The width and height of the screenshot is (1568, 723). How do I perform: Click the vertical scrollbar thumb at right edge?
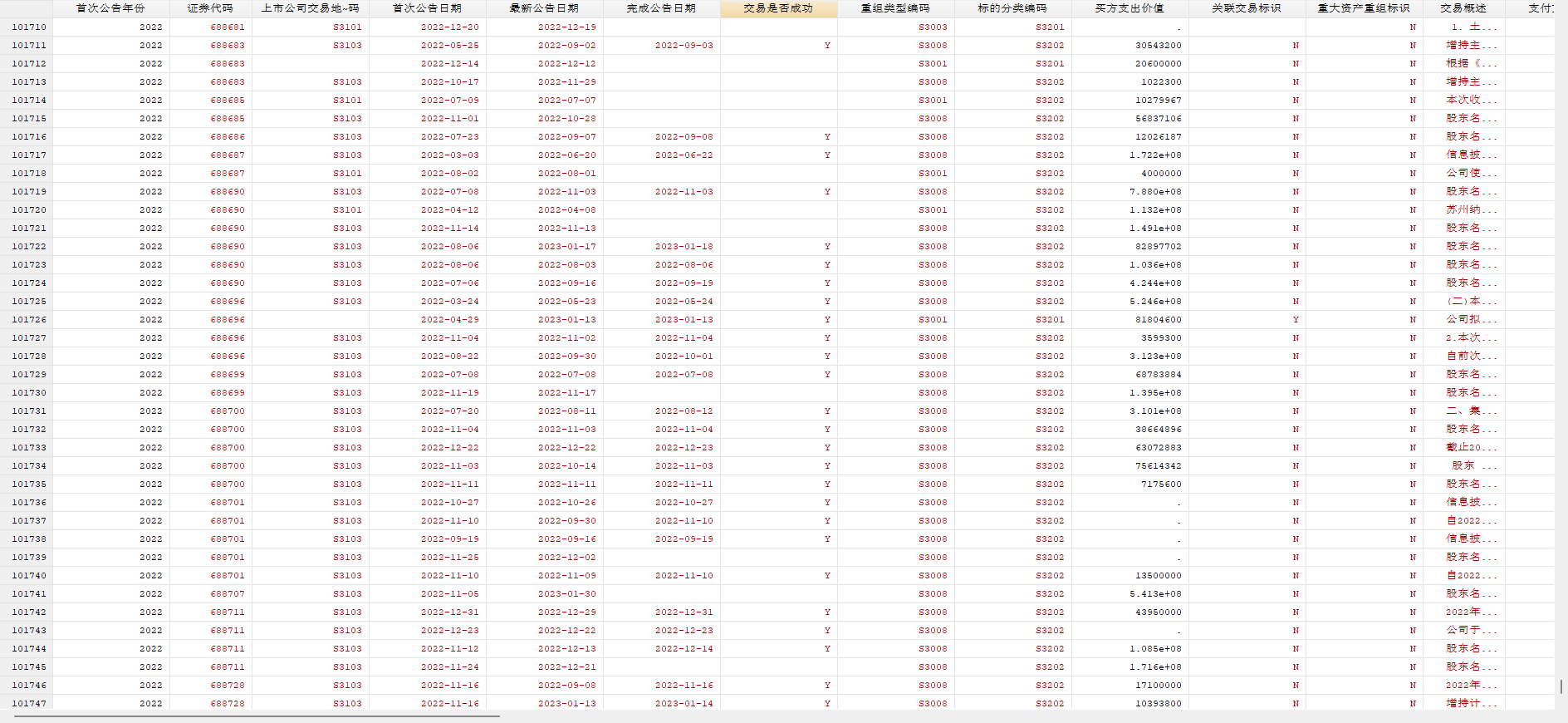click(x=1561, y=686)
